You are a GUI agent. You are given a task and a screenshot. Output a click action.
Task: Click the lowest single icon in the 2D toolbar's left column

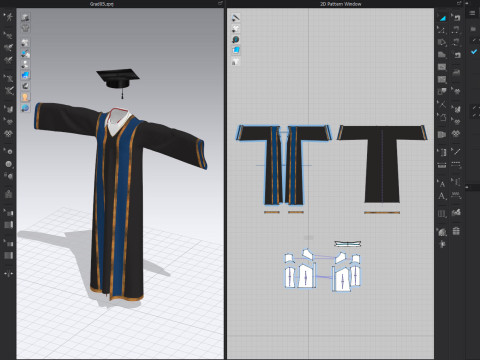(x=442, y=244)
